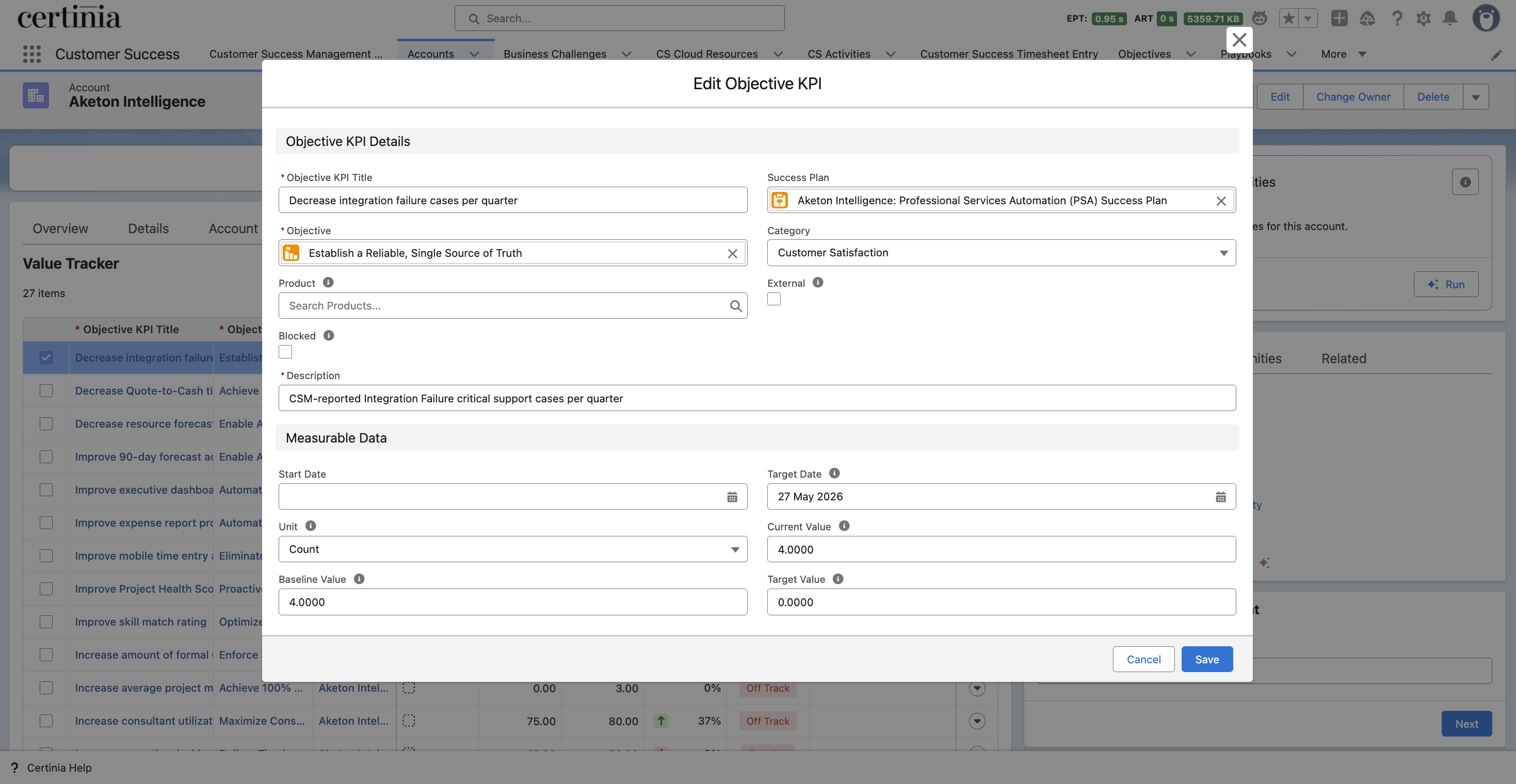The width and height of the screenshot is (1516, 784).
Task: Expand the Objectives tab chevron
Action: (x=1190, y=54)
